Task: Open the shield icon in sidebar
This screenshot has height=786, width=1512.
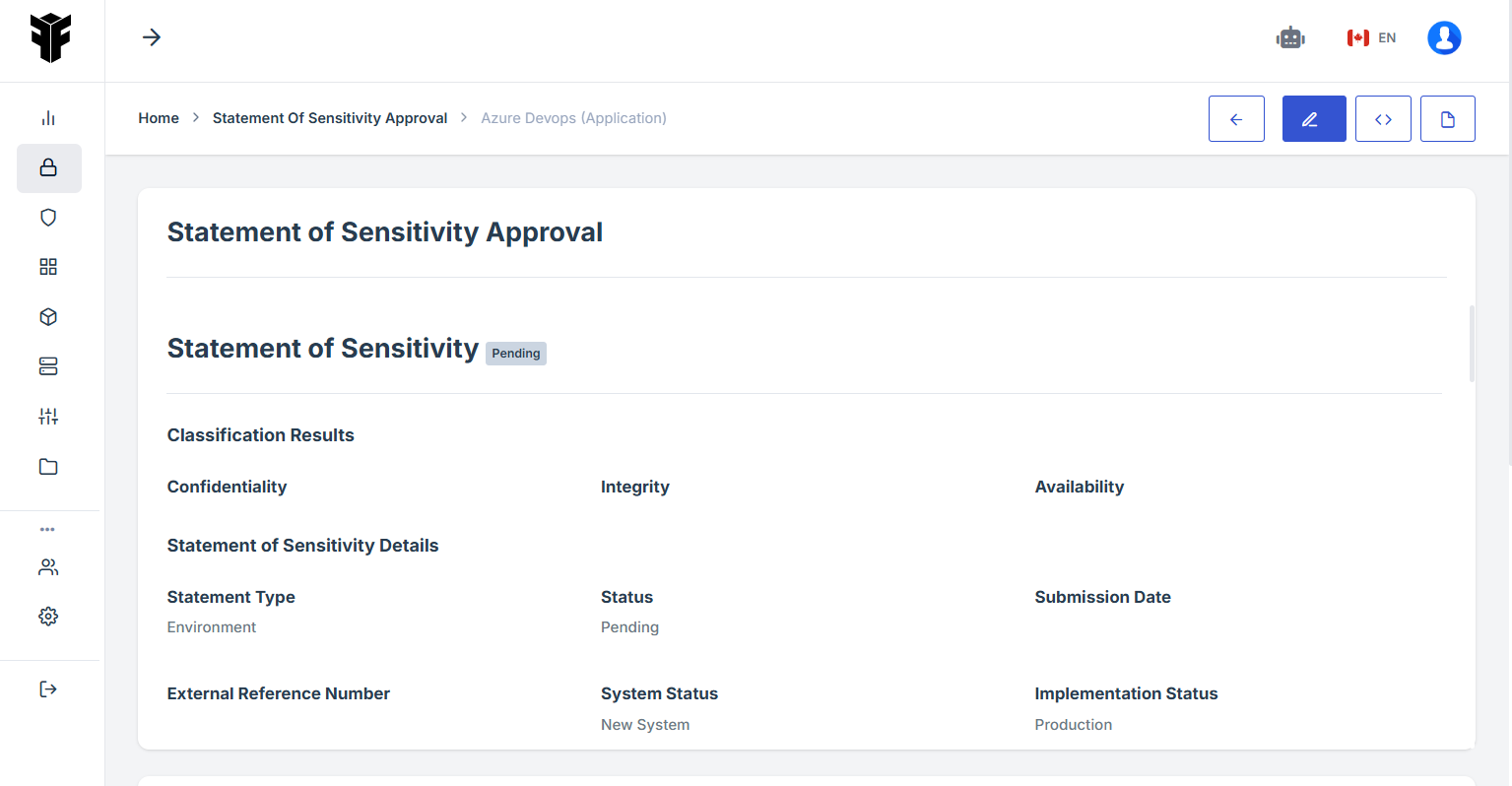Action: [48, 218]
